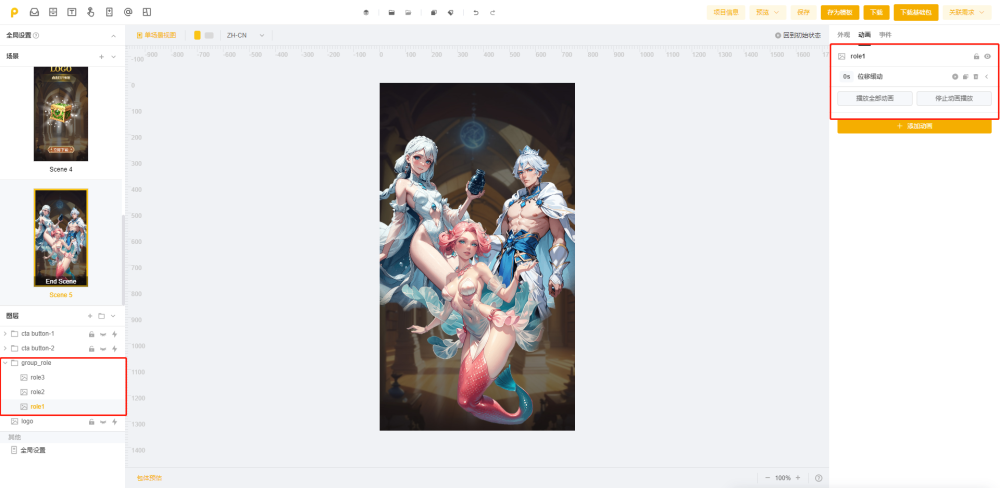Select the image component icon in top toolbar
This screenshot has width=1000, height=488.
[x=53, y=12]
